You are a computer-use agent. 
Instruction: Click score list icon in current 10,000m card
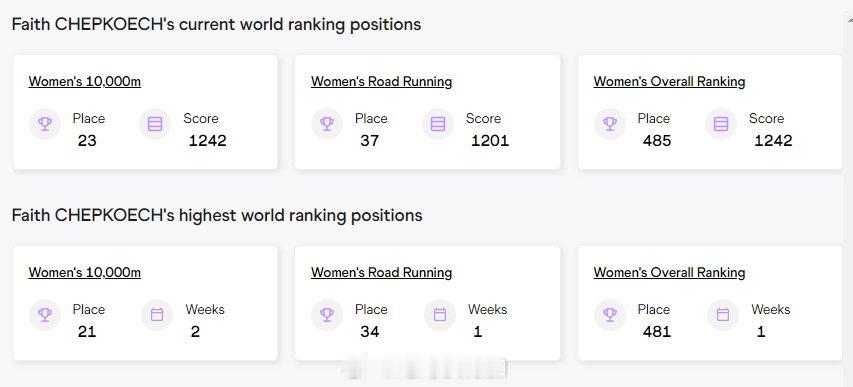(x=155, y=124)
